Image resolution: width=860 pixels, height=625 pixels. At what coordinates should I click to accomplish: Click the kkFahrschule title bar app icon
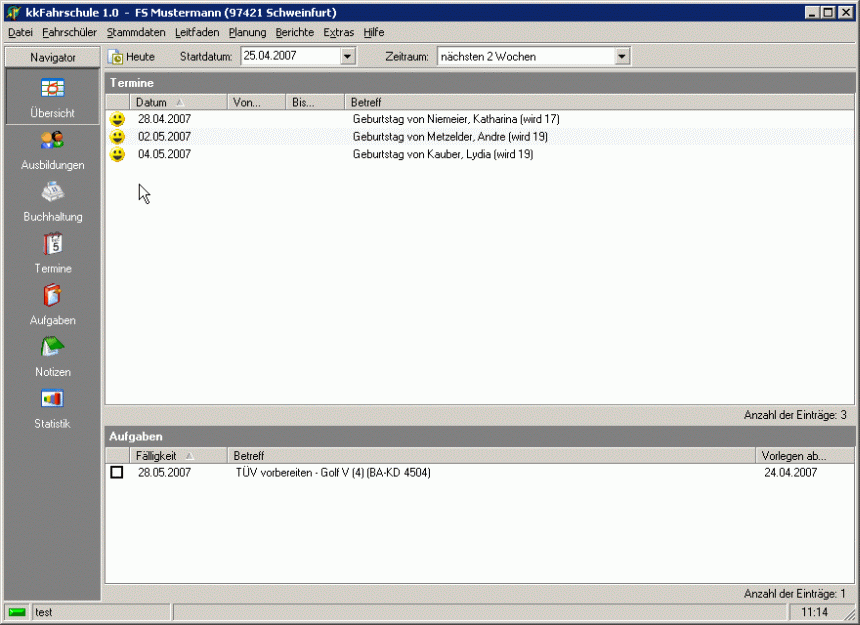click(x=14, y=12)
